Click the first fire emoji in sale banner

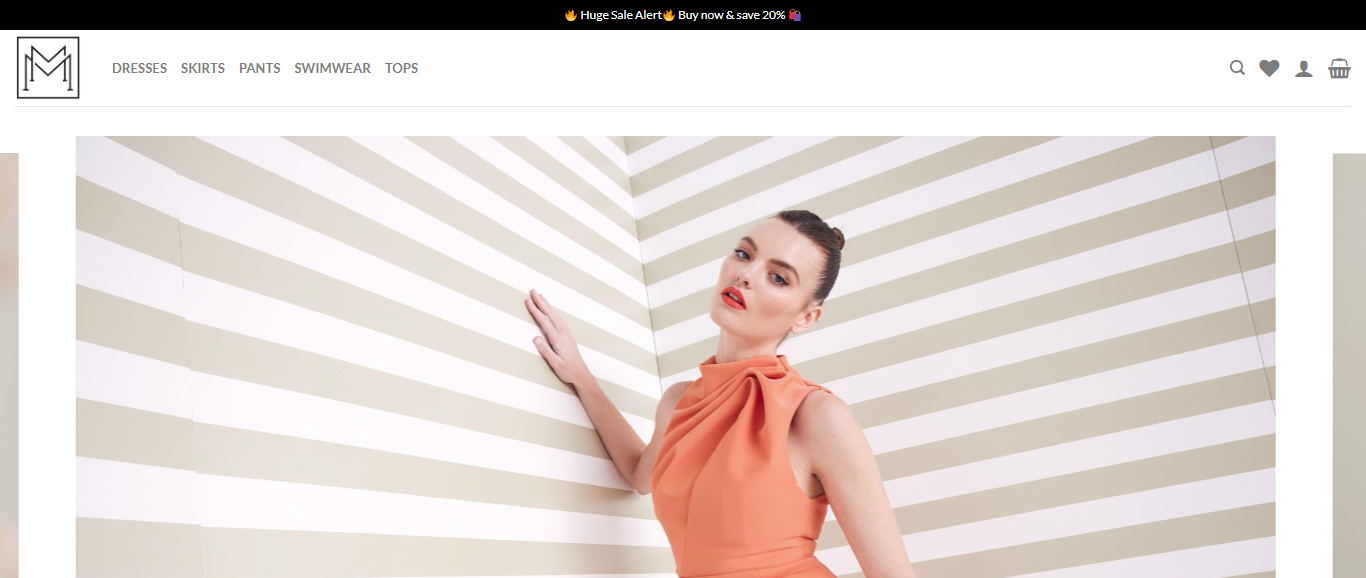coord(571,15)
